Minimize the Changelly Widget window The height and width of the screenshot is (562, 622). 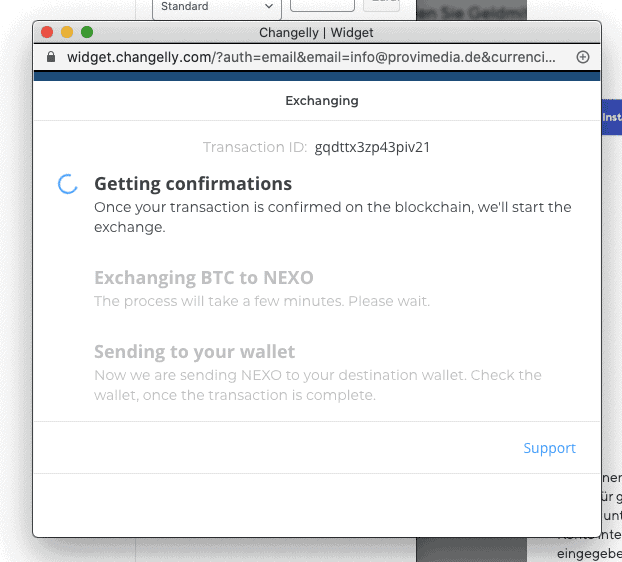click(67, 32)
